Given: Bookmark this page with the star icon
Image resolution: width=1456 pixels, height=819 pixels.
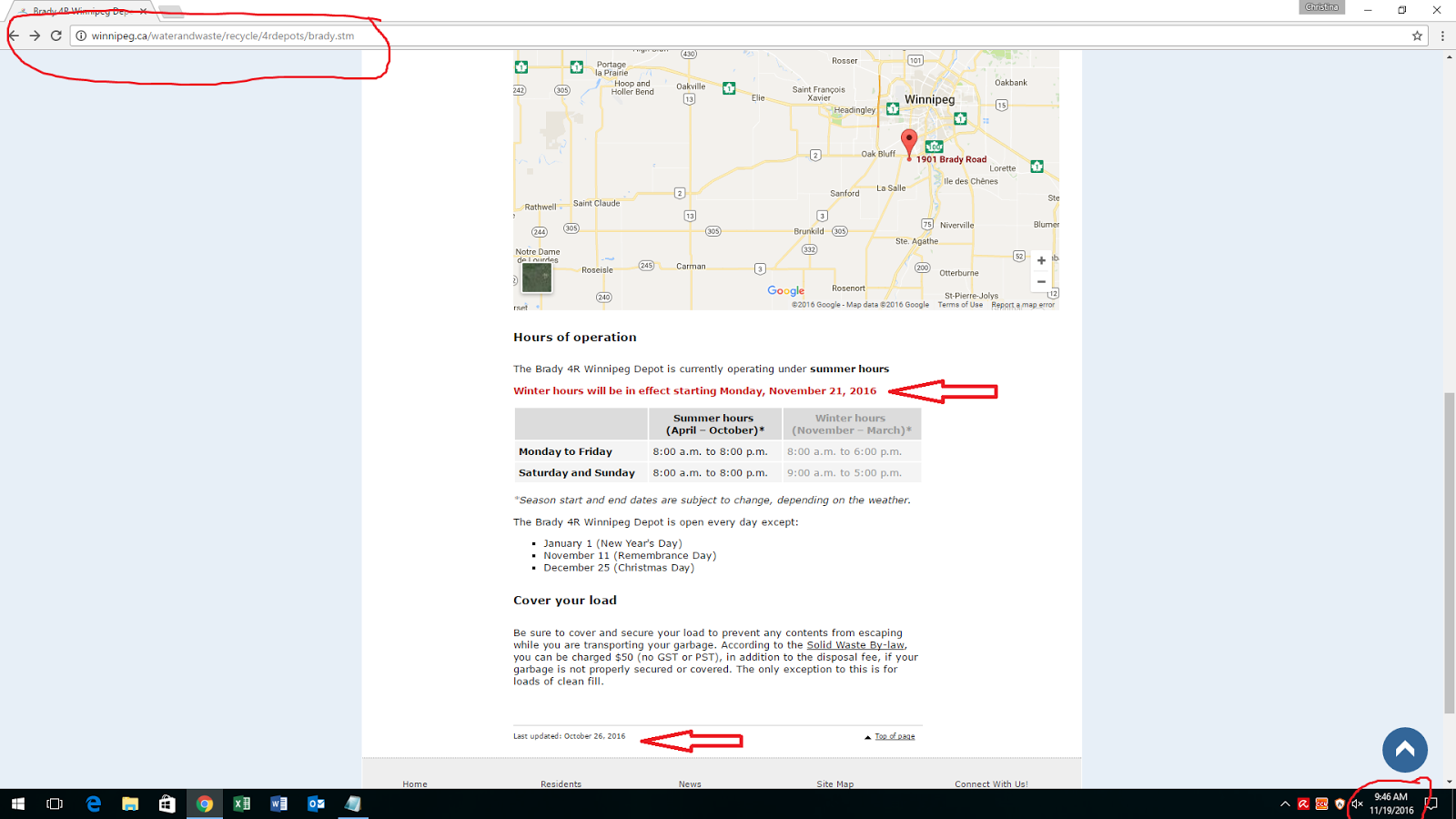Looking at the screenshot, I should [x=1417, y=35].
